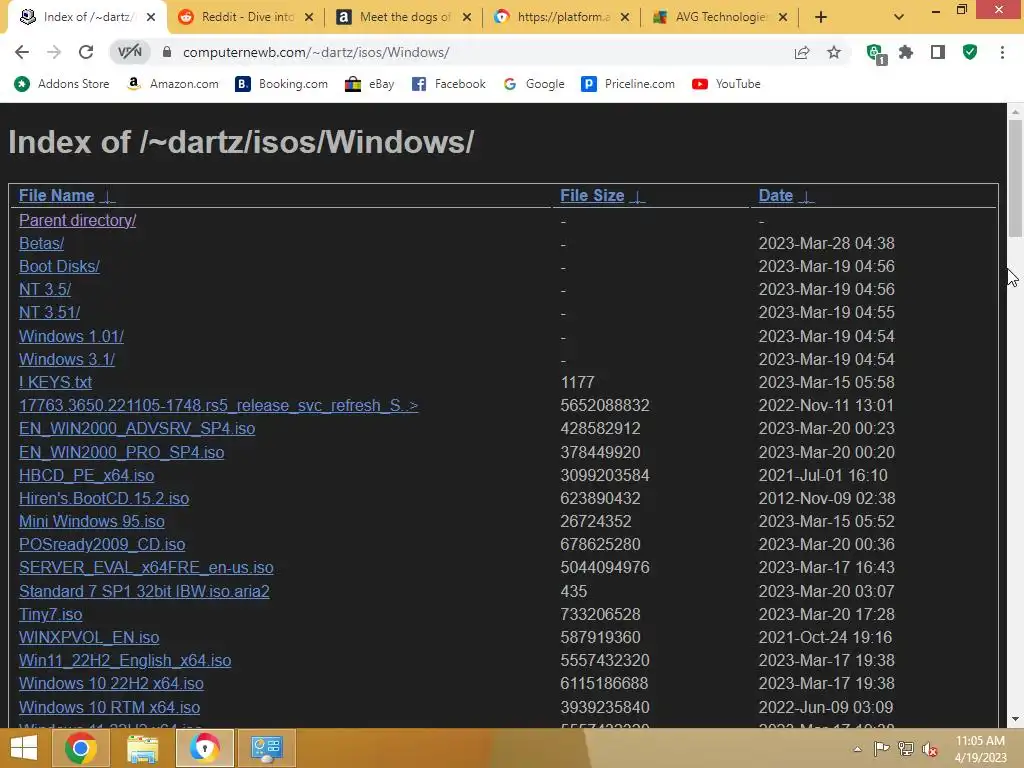Image resolution: width=1024 pixels, height=768 pixels.
Task: Show hidden system tray icons
Action: [x=857, y=749]
